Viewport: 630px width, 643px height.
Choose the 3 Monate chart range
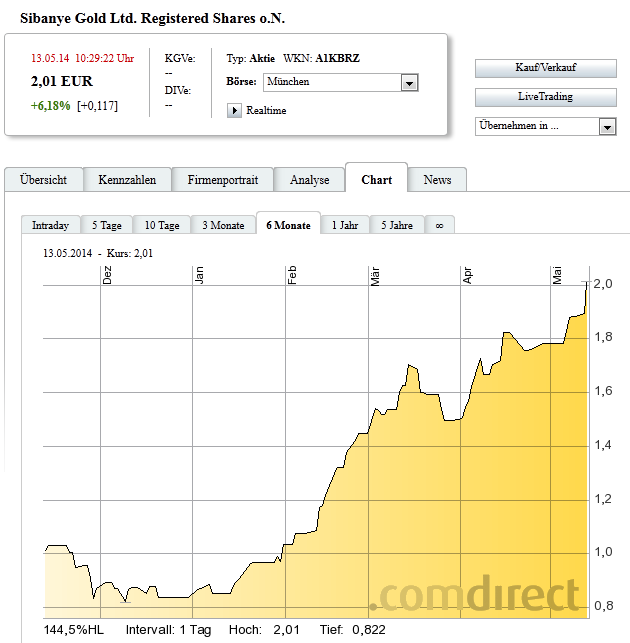click(223, 225)
